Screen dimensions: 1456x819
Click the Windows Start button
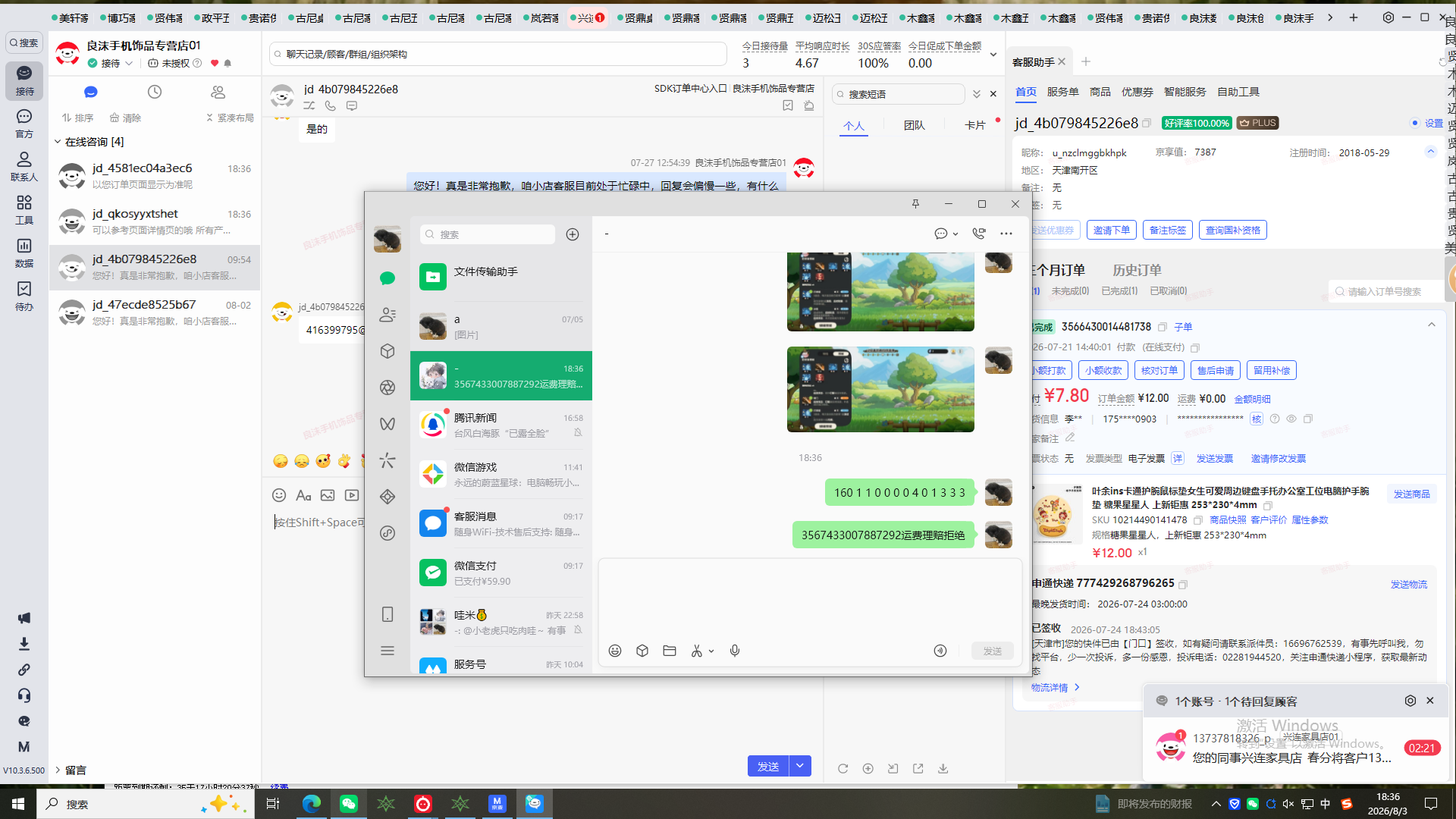click(x=18, y=804)
